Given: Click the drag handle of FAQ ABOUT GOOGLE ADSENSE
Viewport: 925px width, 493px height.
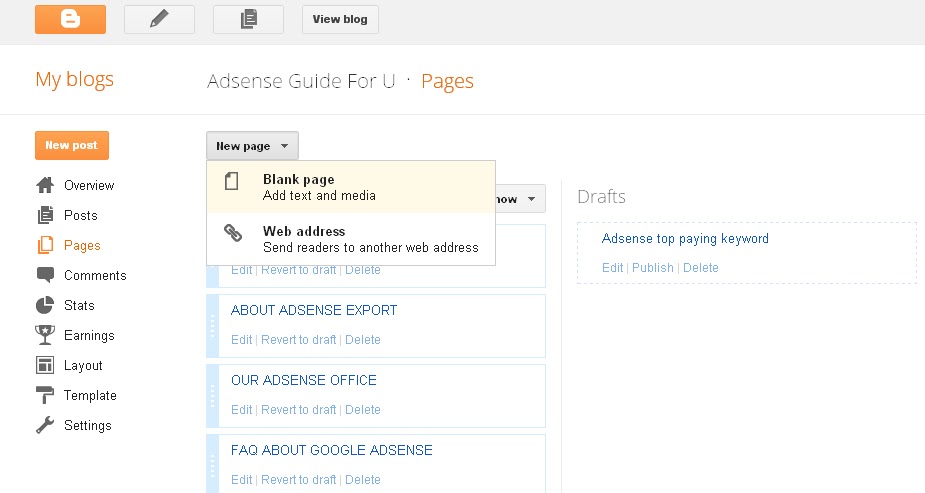Looking at the screenshot, I should point(212,464).
